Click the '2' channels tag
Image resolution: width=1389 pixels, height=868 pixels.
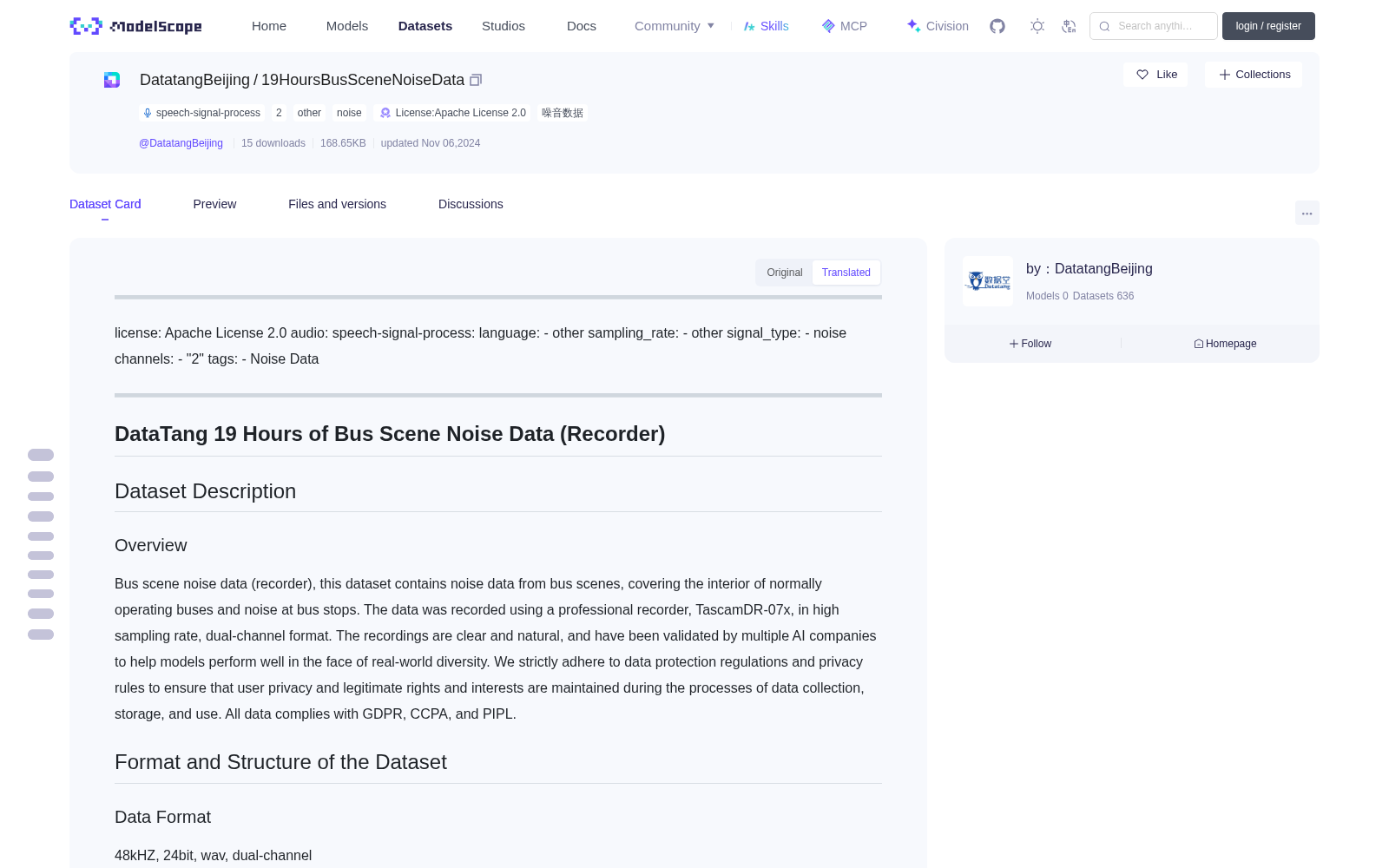pyautogui.click(x=279, y=113)
